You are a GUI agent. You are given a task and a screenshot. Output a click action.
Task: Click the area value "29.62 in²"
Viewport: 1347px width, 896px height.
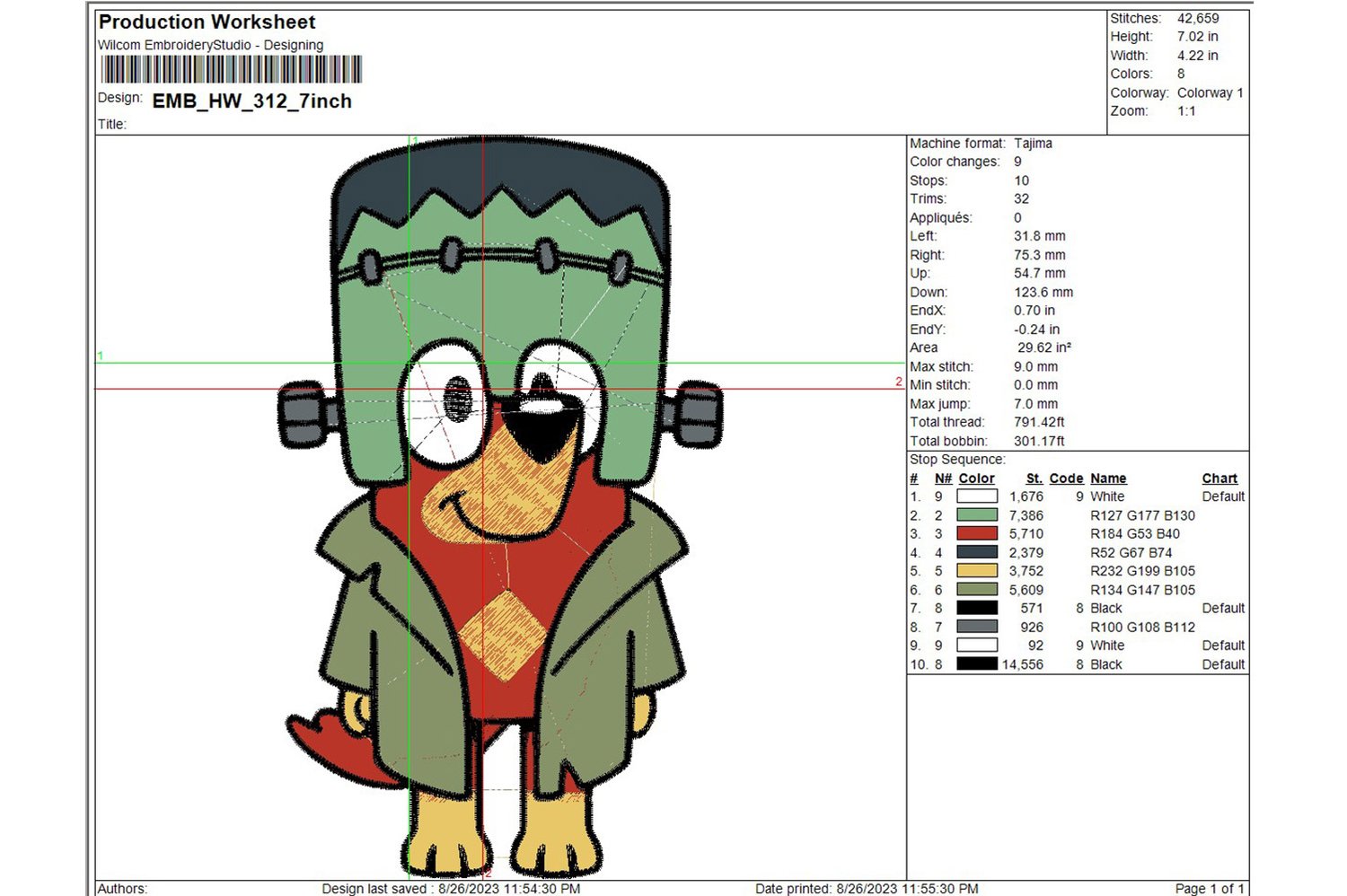1044,347
